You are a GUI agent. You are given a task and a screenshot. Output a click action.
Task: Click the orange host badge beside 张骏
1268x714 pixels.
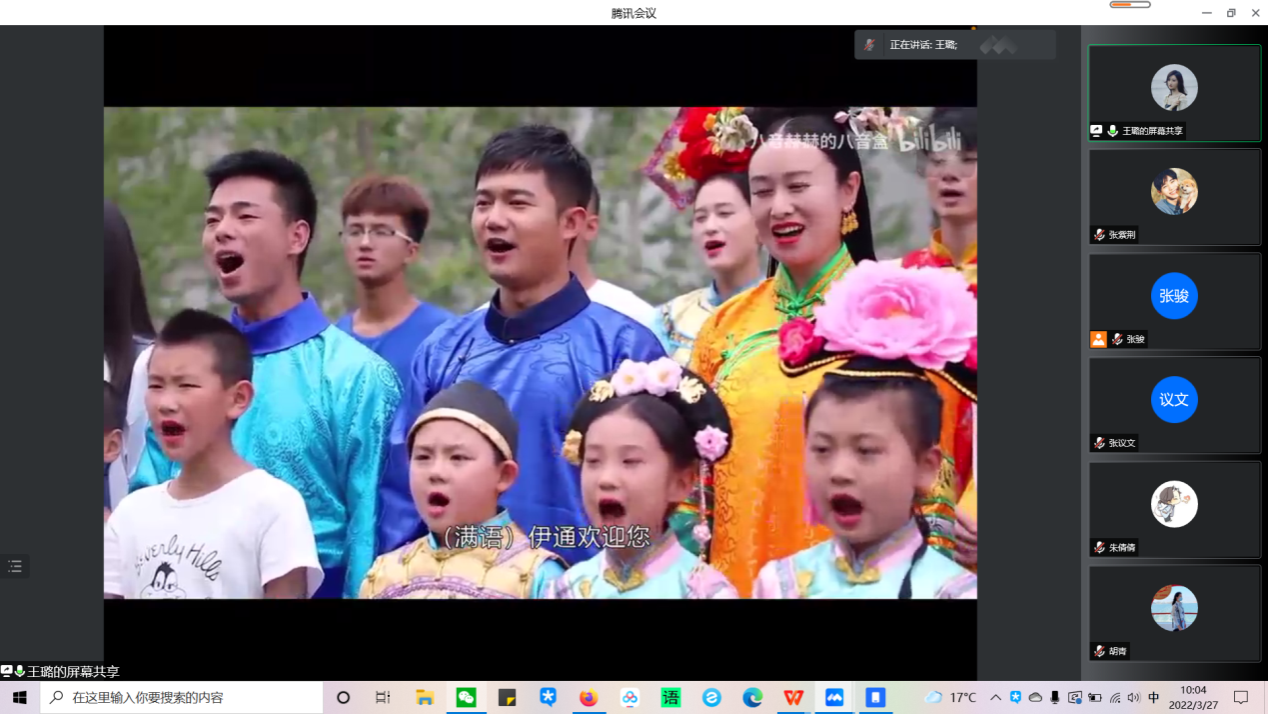(1098, 339)
